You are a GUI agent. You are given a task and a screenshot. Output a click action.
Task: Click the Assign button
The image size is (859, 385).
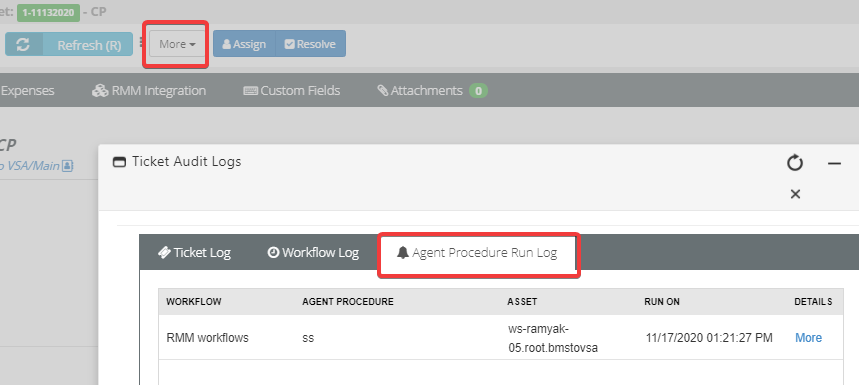click(x=244, y=44)
